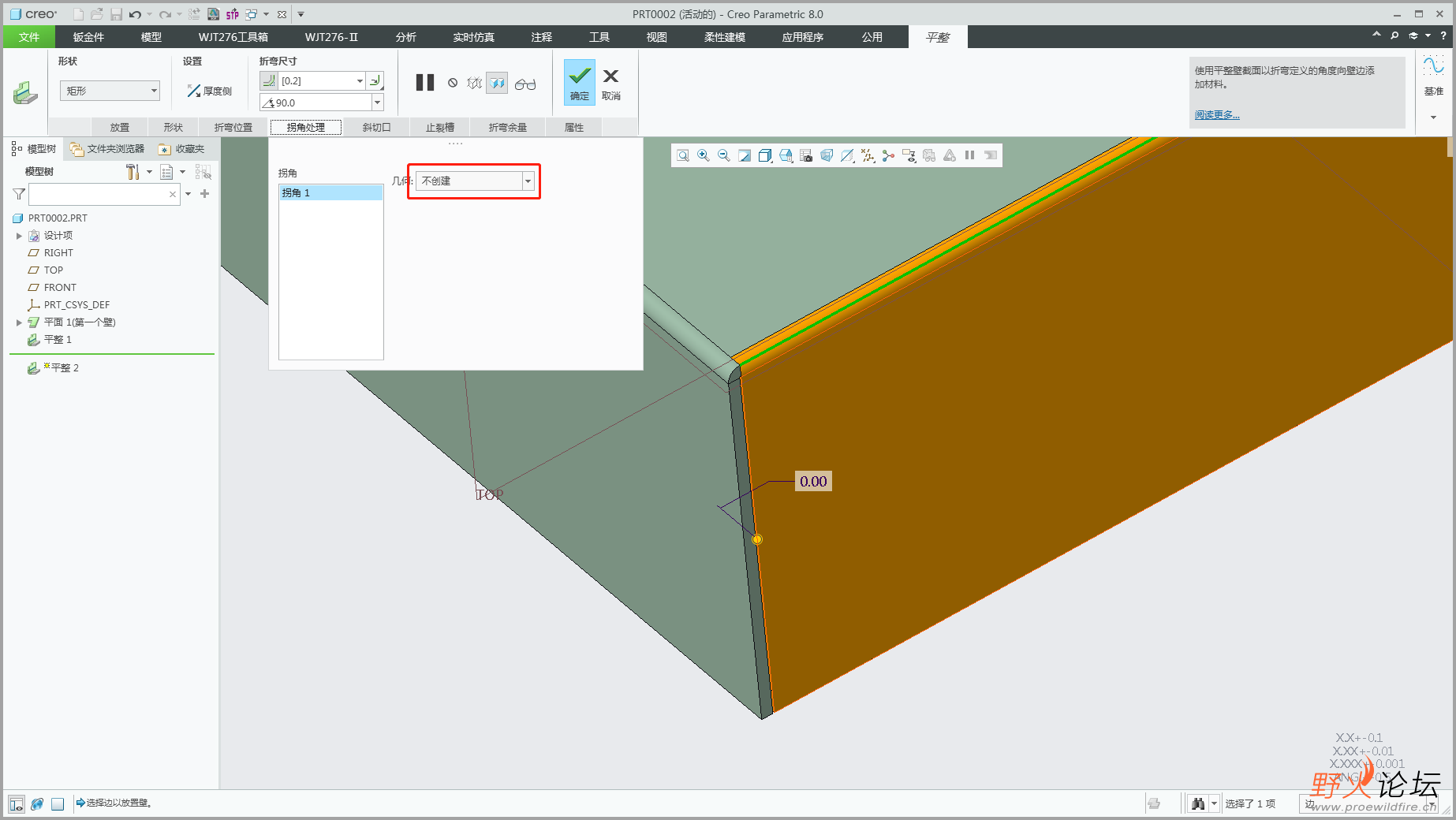Open the bend angle 90.0 dropdown
The width and height of the screenshot is (1456, 820).
pyautogui.click(x=377, y=102)
